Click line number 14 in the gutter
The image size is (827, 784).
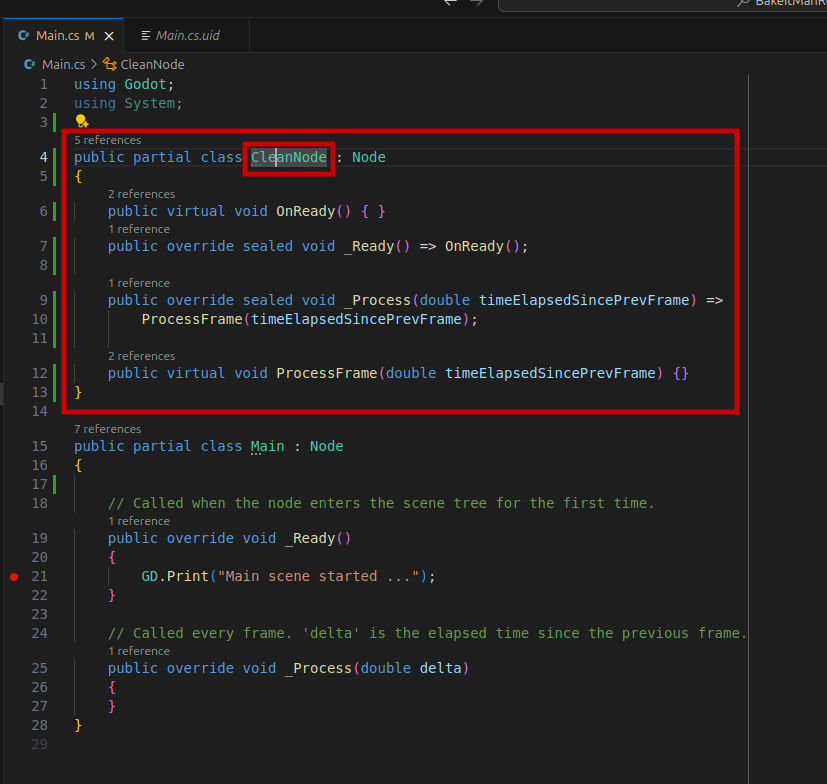[x=40, y=412]
